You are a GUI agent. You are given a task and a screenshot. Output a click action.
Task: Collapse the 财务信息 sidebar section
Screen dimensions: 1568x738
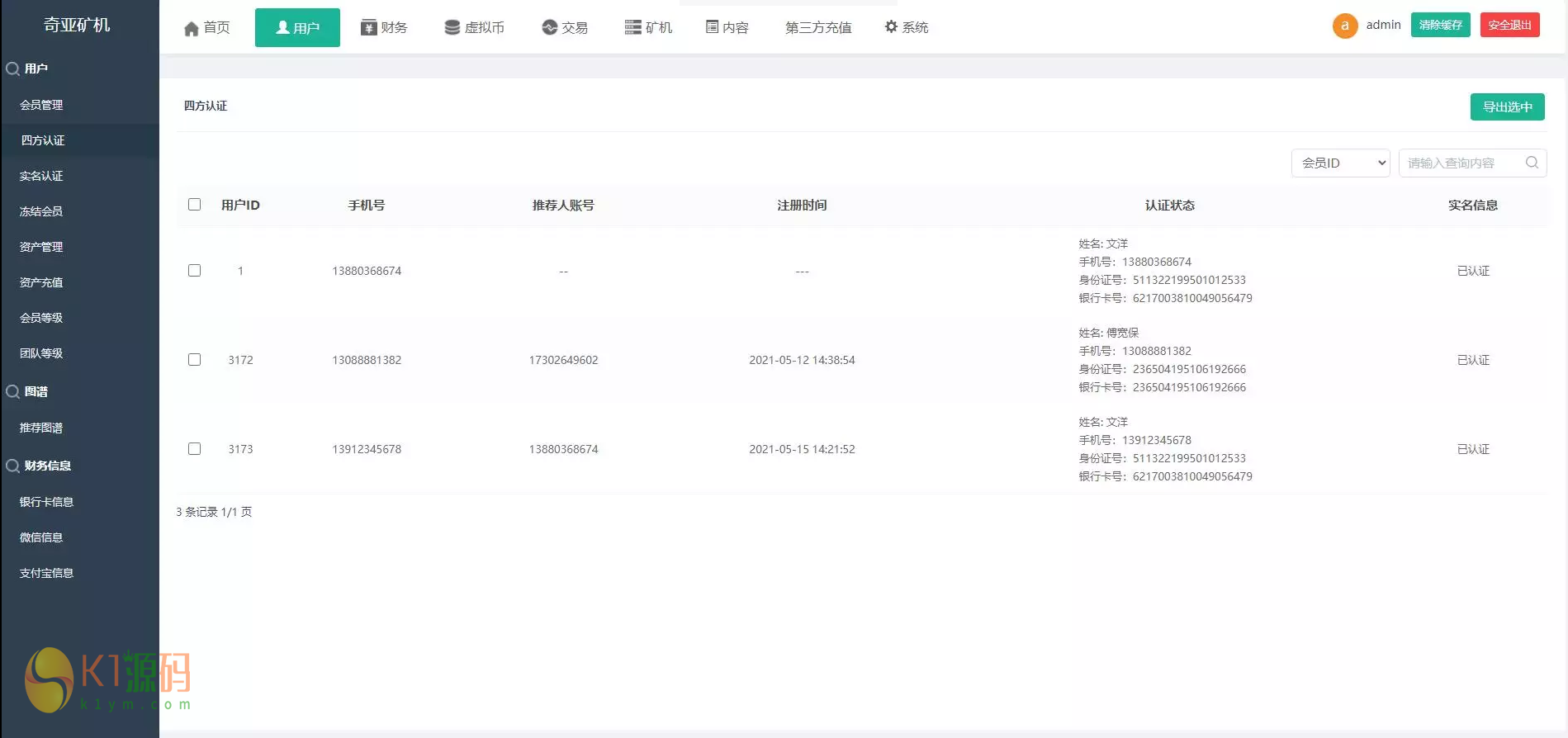click(47, 466)
